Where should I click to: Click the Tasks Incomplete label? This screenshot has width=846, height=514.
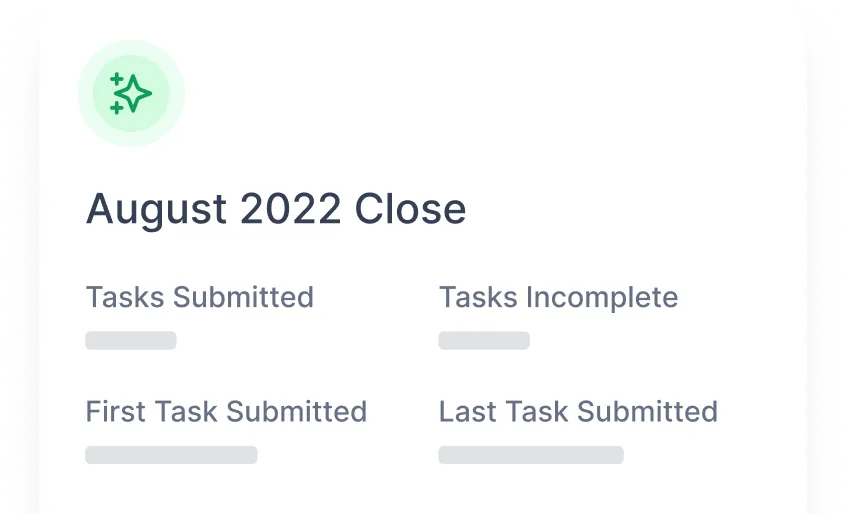[558, 297]
